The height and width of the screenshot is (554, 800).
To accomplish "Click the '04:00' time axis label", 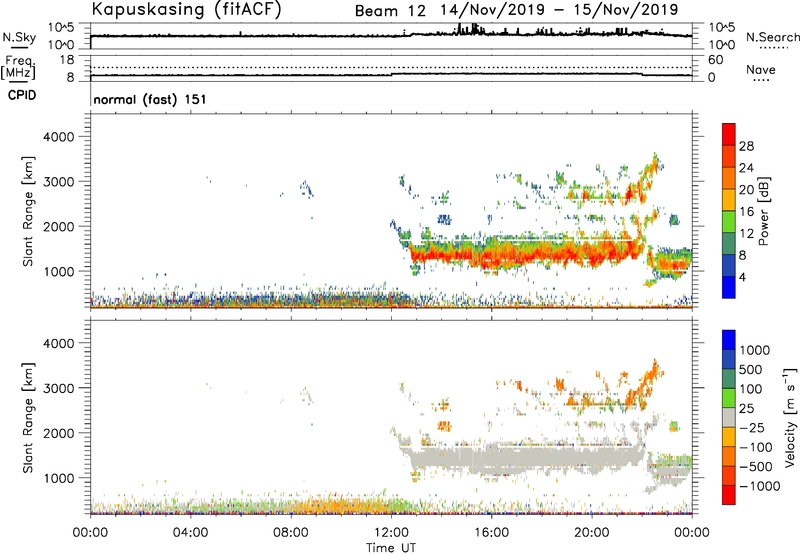I will point(190,533).
